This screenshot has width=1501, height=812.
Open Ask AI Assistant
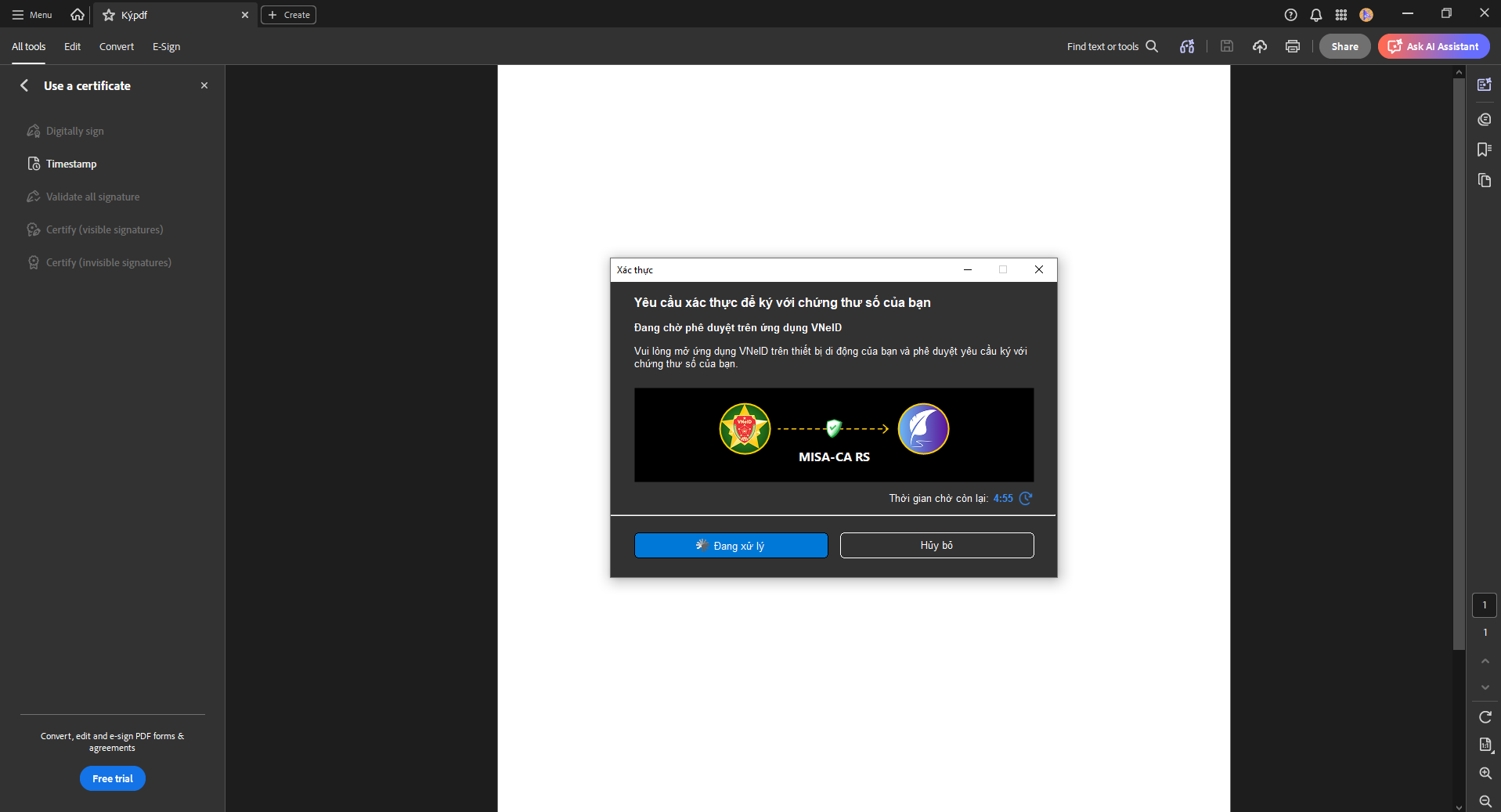1434,46
